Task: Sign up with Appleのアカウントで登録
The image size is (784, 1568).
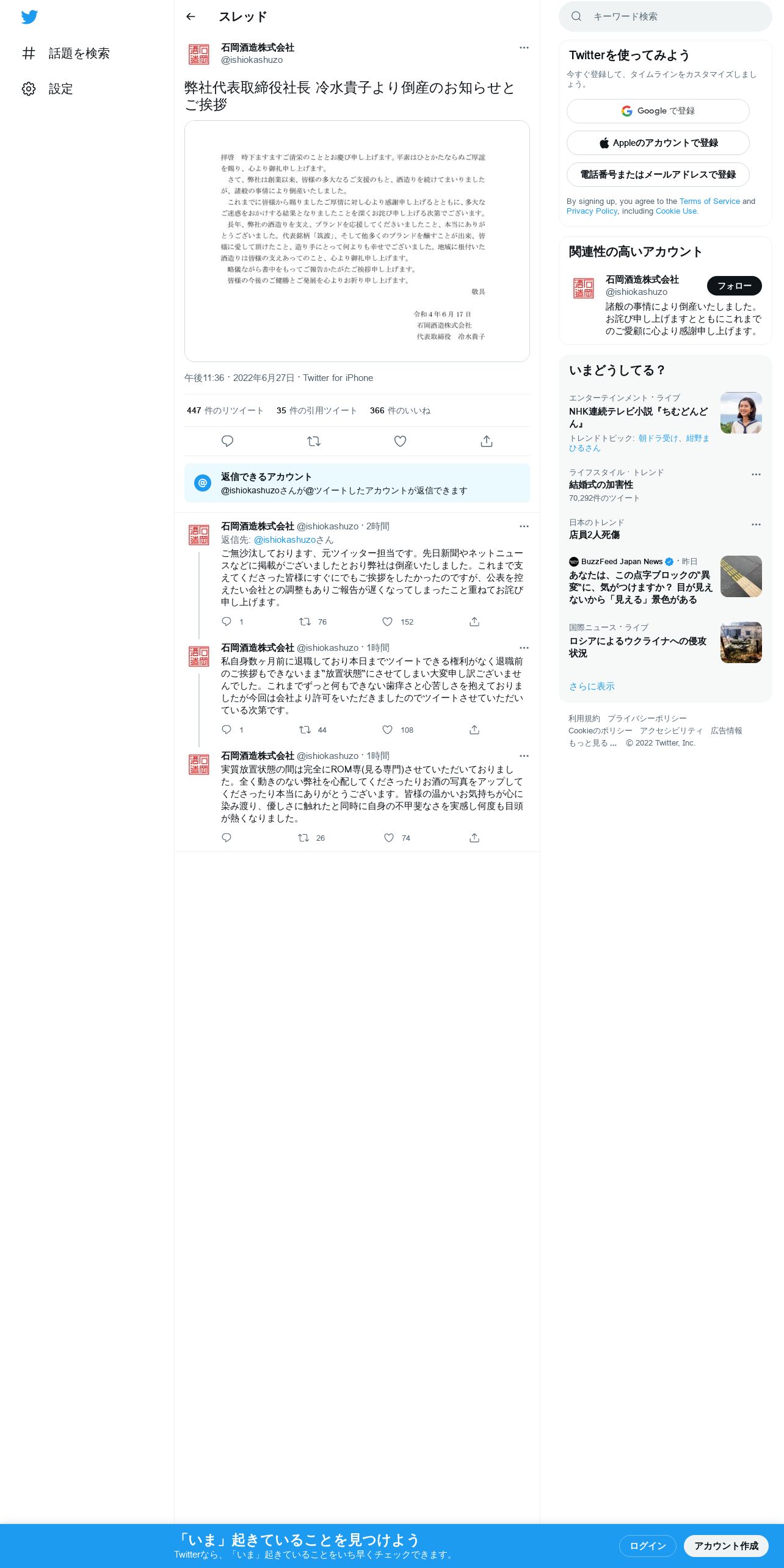Action: [658, 143]
